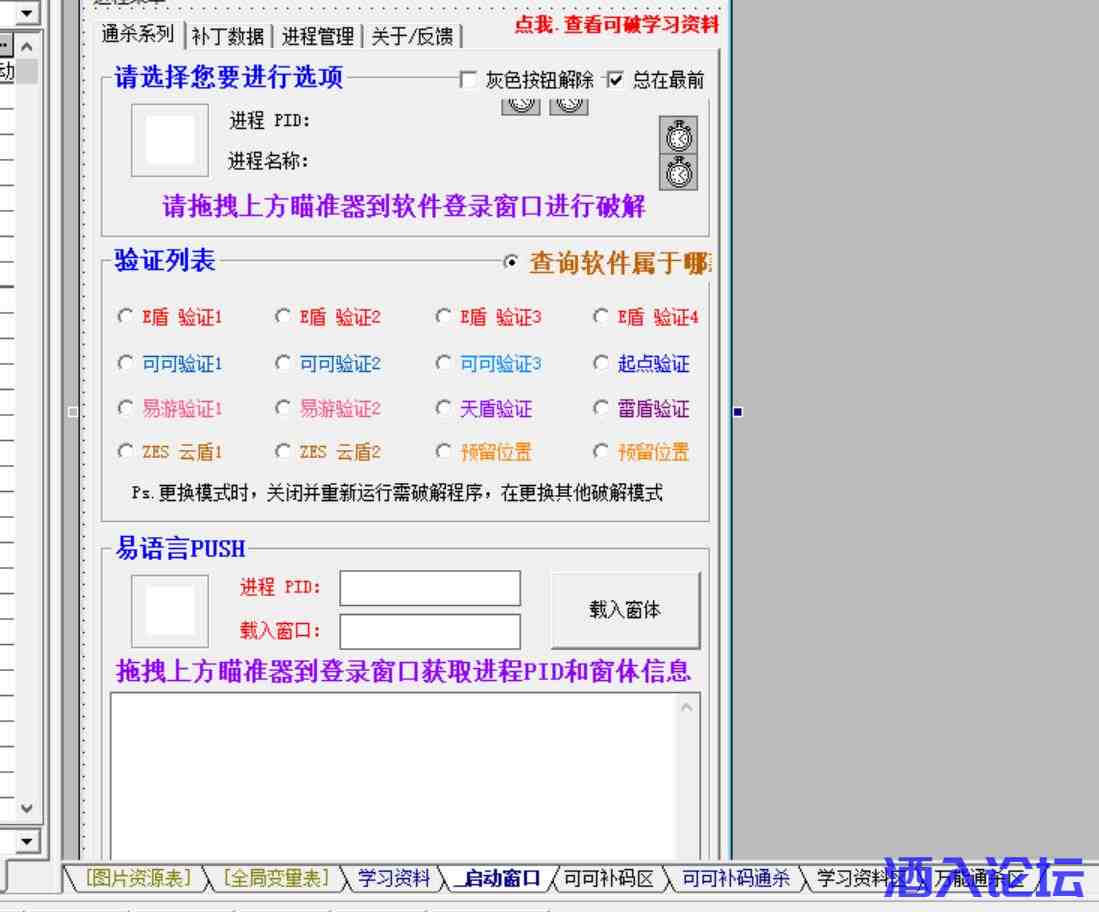The image size is (1099, 912).
Task: Select the white handle on the form's left edge
Action: coord(73,411)
